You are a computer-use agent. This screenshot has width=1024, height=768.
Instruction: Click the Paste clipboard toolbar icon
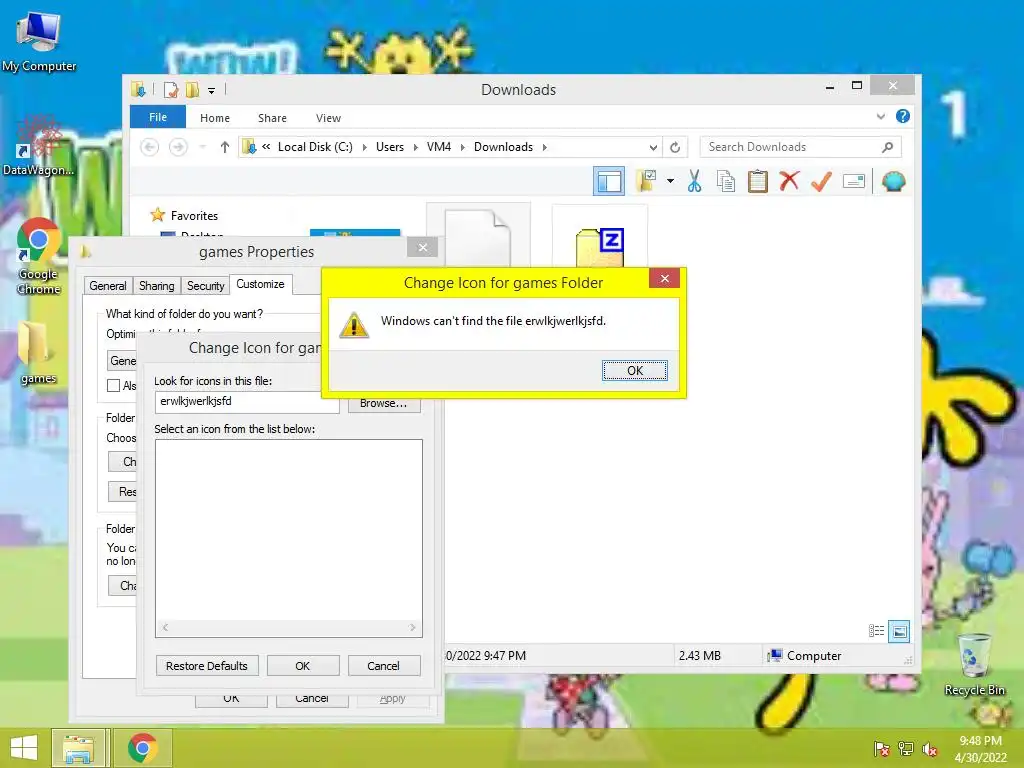coord(758,181)
